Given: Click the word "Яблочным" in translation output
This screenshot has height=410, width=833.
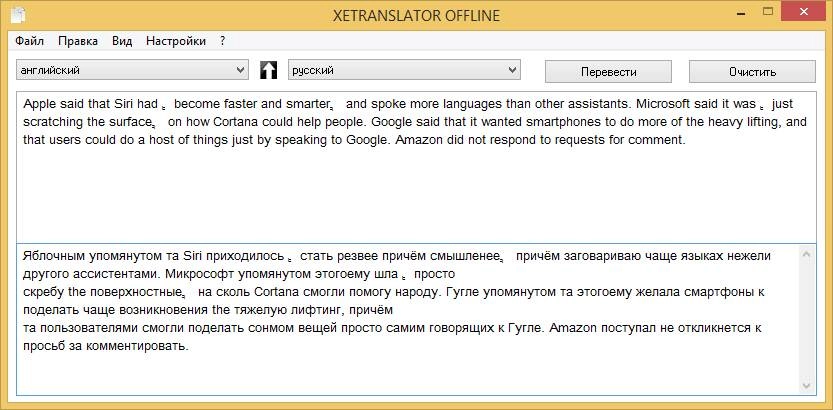Looking at the screenshot, I should pos(54,257).
